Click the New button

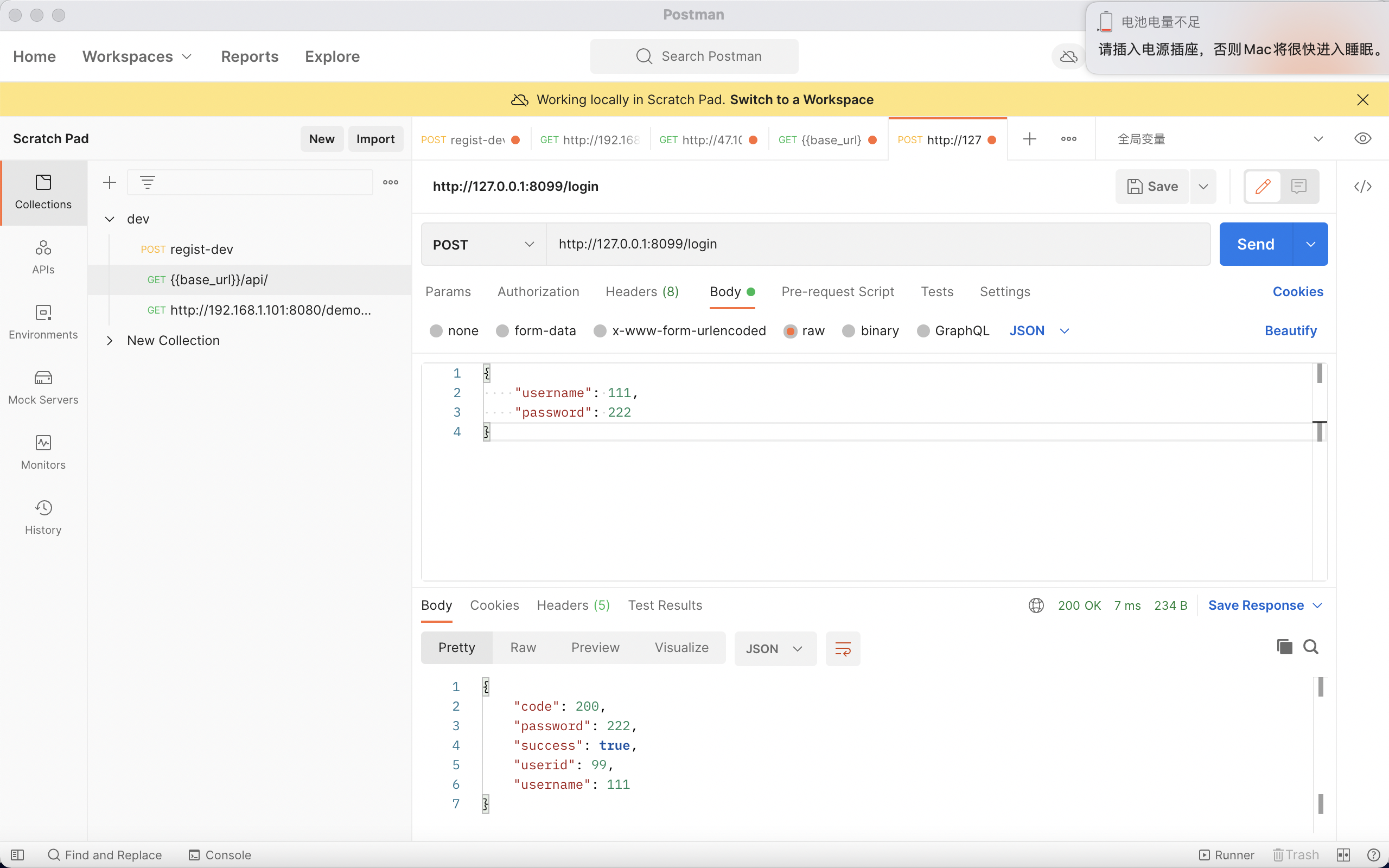[x=321, y=139]
